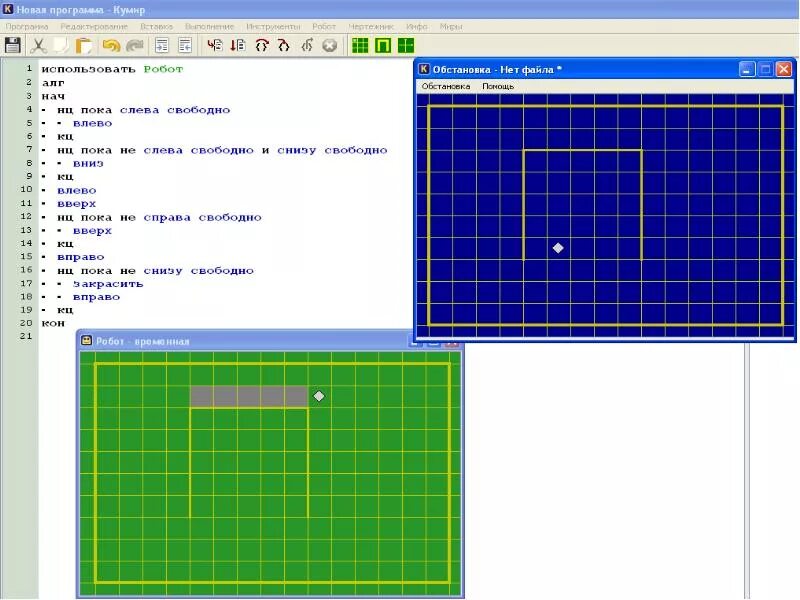Open the Миры menu
The height and width of the screenshot is (600, 800).
pyautogui.click(x=451, y=27)
